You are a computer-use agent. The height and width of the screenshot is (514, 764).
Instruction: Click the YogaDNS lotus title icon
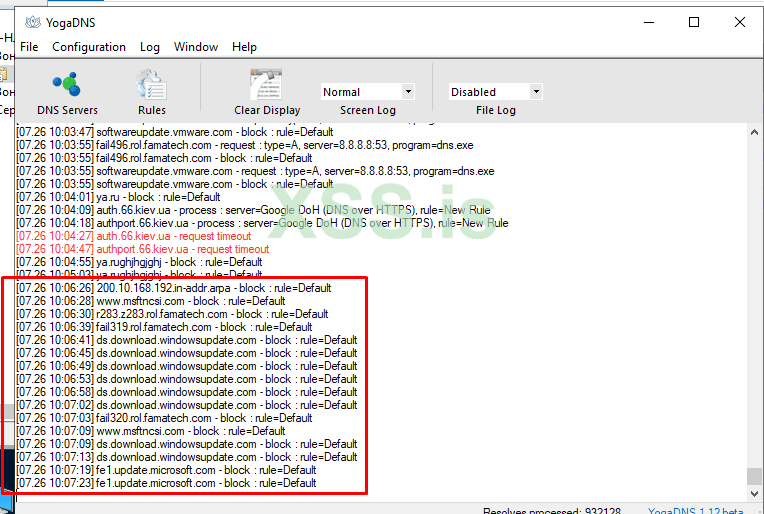click(33, 22)
